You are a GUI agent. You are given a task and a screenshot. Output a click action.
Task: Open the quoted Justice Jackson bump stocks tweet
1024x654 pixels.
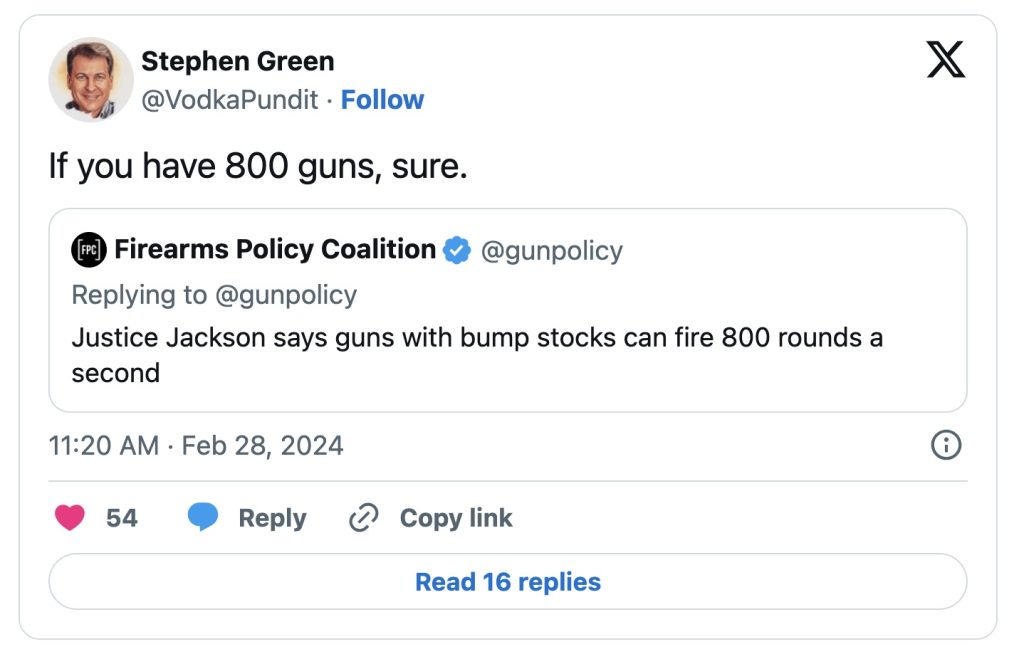pos(477,355)
